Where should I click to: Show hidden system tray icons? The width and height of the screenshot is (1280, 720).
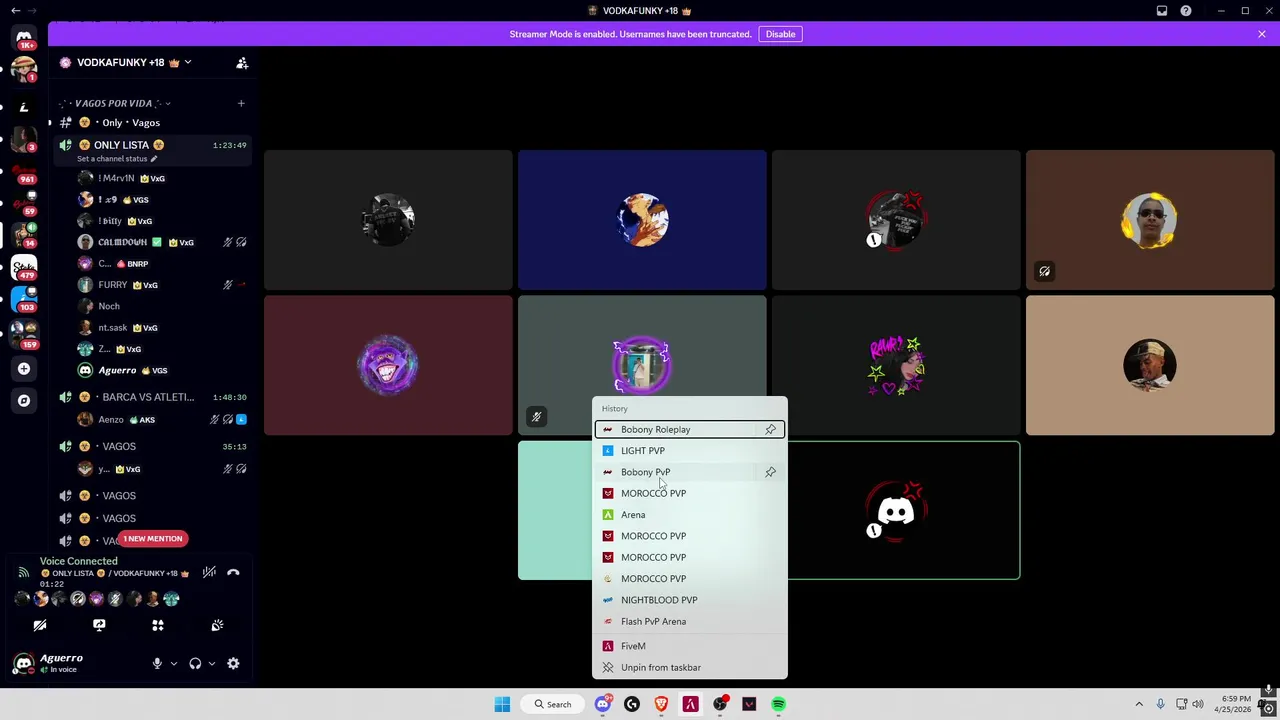point(1139,704)
